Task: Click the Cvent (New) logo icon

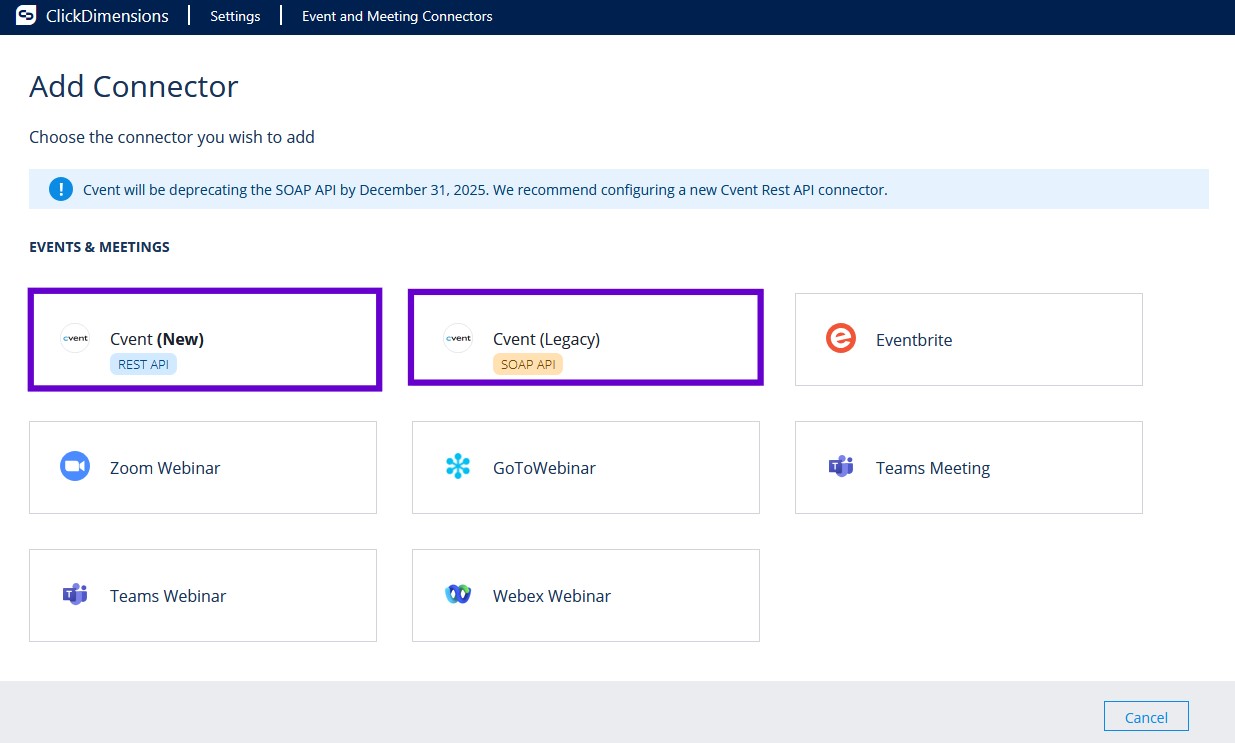Action: 75,338
